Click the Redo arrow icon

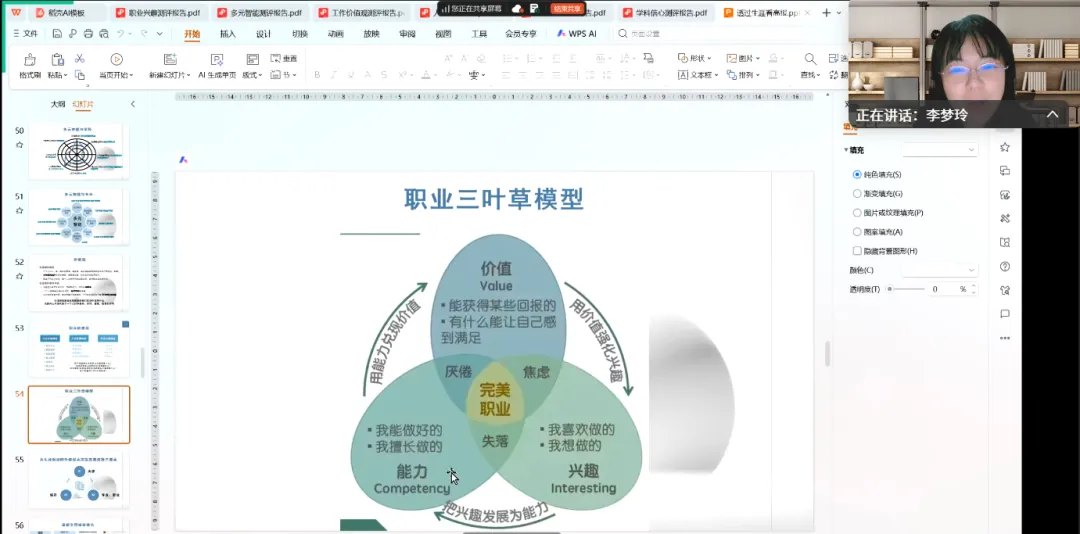pos(144,33)
